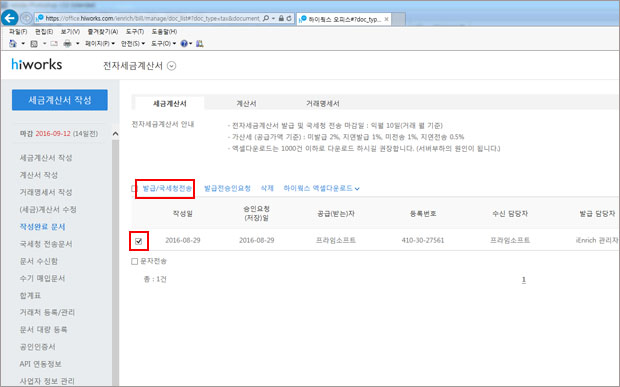Viewport: 620px width, 387px height.
Task: Click the 수신 담당자 column header
Action: 510,213
